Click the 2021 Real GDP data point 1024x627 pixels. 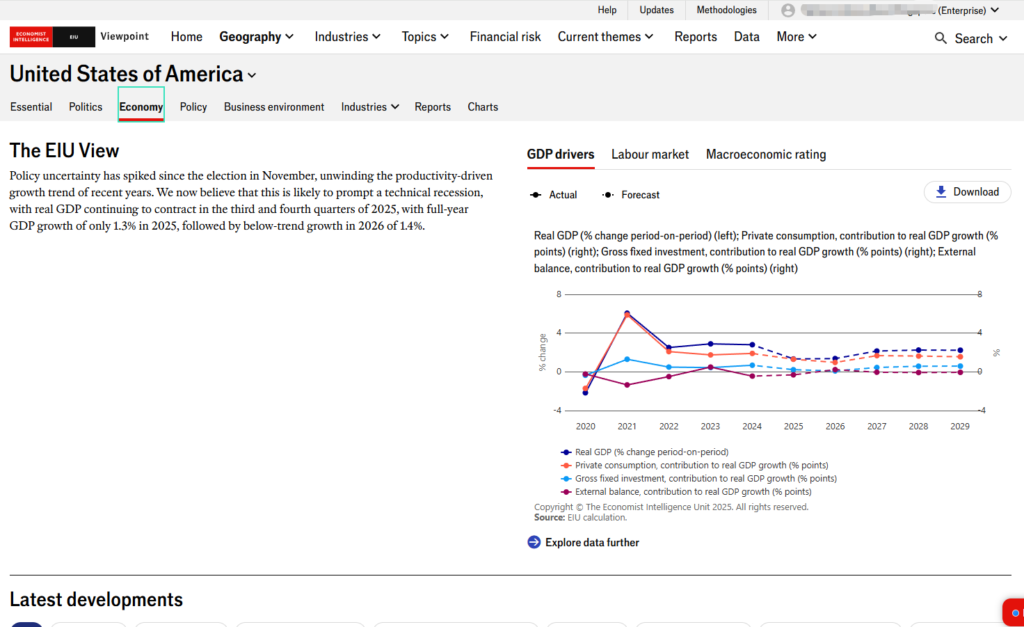coord(627,313)
